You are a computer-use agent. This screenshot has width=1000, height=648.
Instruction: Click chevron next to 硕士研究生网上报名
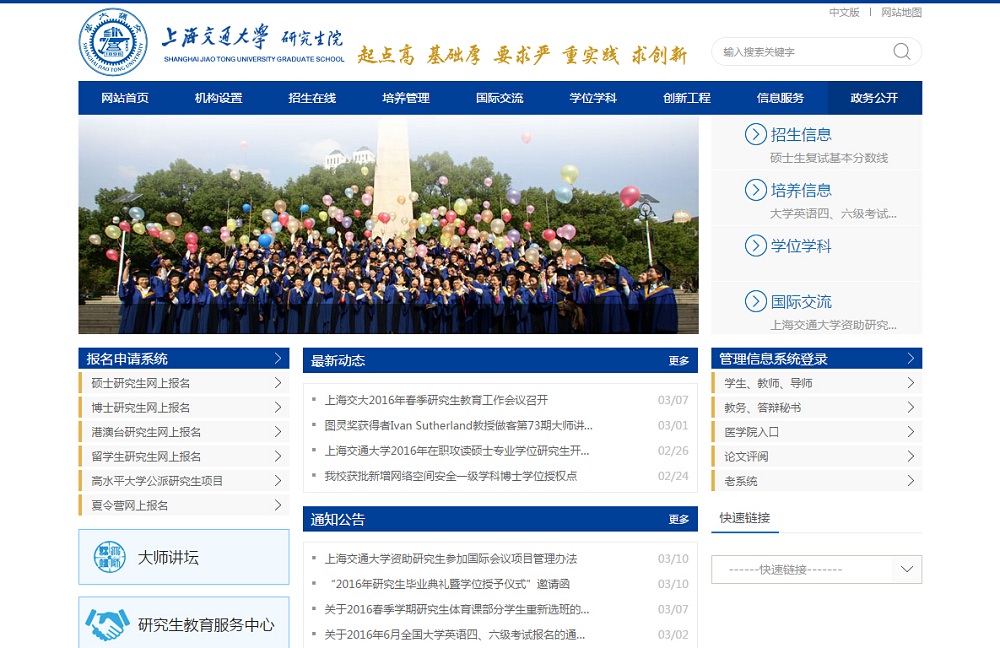pos(277,383)
